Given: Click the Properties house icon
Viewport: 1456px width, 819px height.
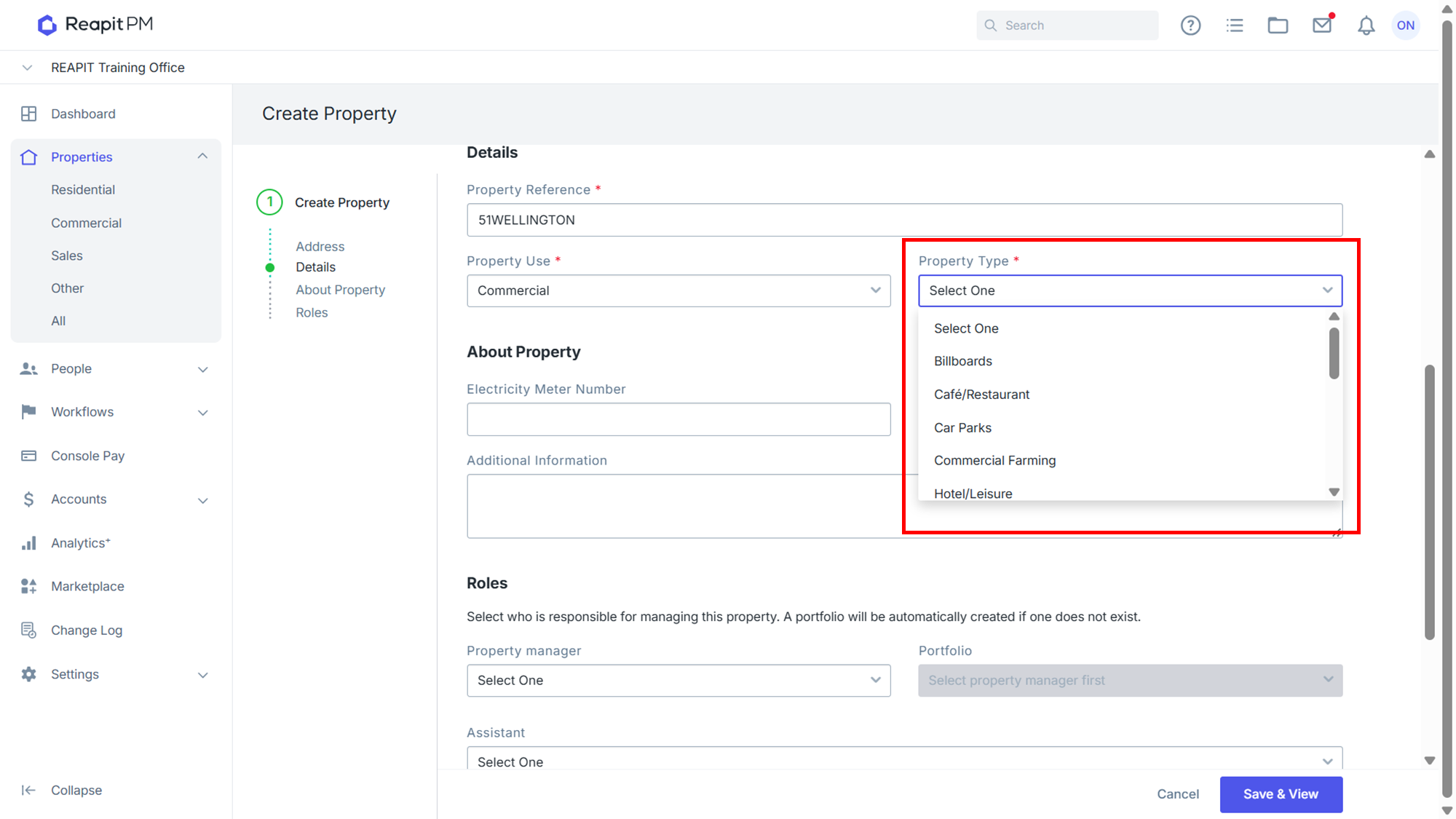Looking at the screenshot, I should click(x=29, y=157).
